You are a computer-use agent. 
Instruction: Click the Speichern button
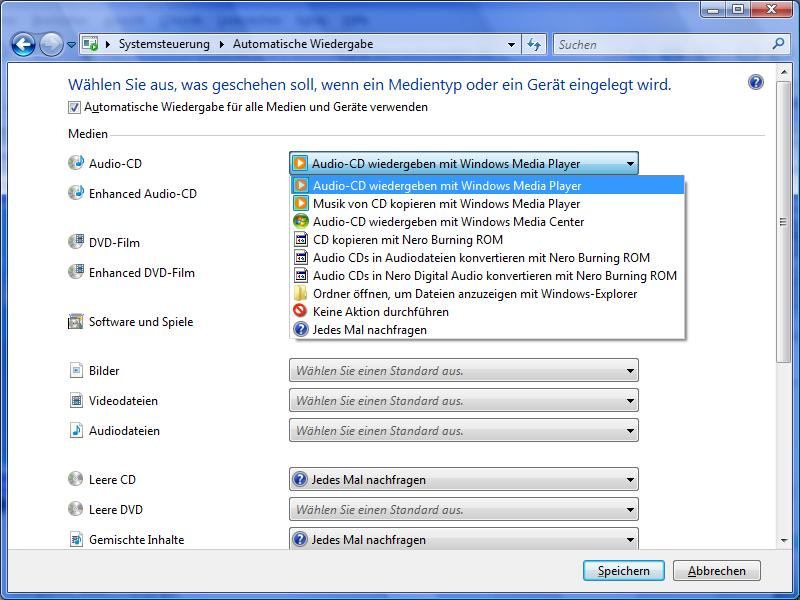coord(623,570)
